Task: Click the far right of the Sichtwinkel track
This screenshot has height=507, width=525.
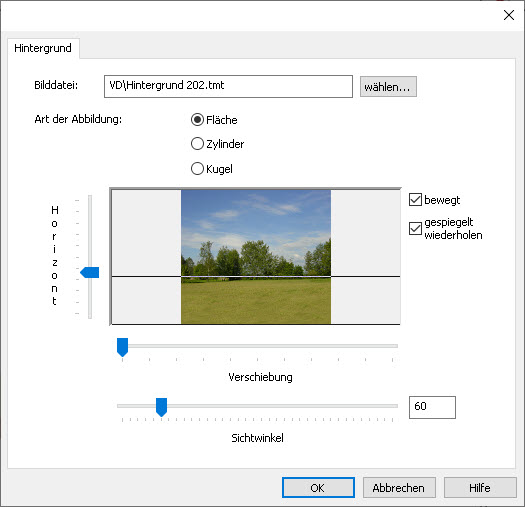Action: click(395, 406)
